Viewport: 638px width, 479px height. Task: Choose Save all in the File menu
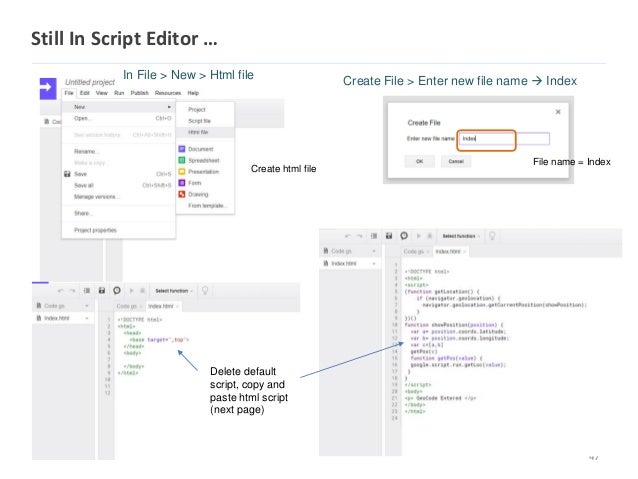coord(118,185)
